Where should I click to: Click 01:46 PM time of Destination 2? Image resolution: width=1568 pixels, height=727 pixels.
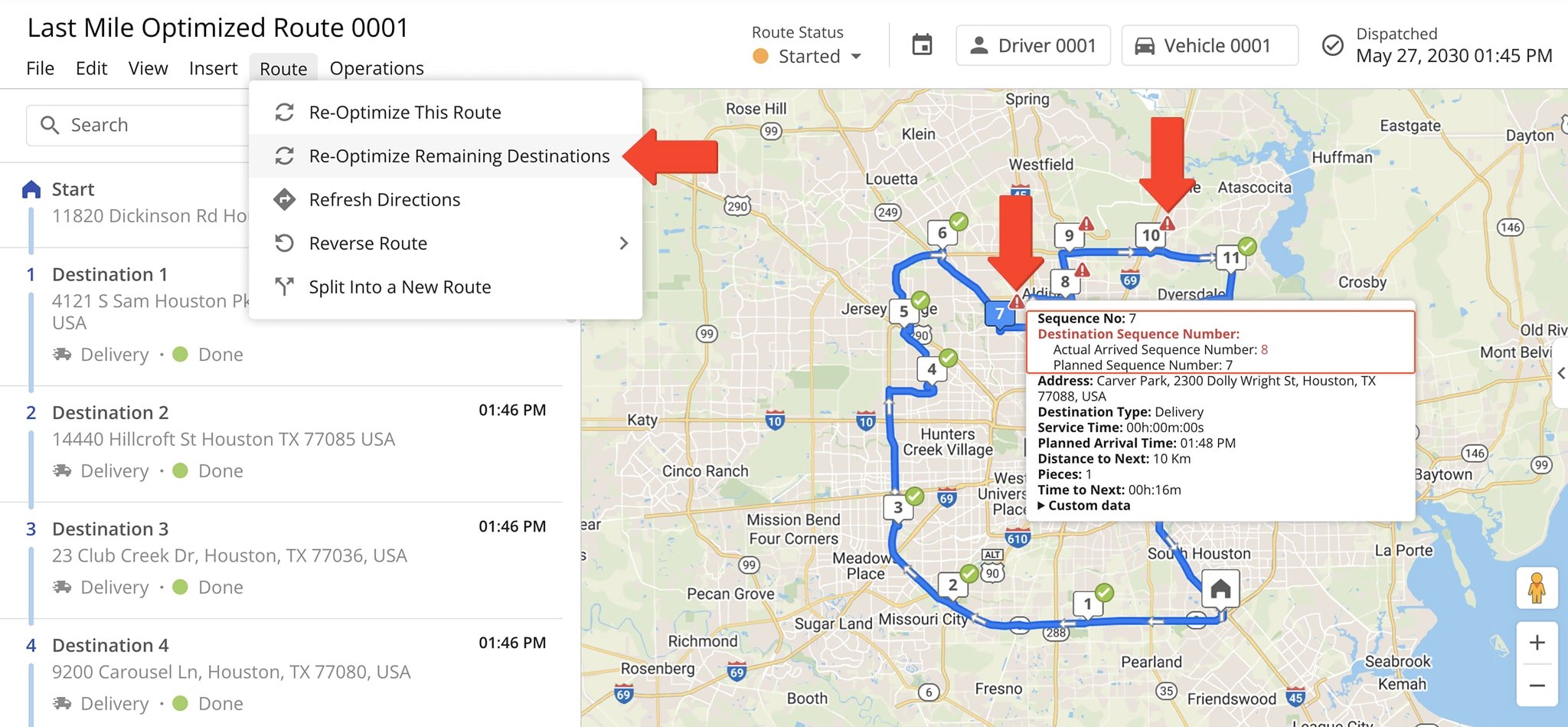(512, 411)
